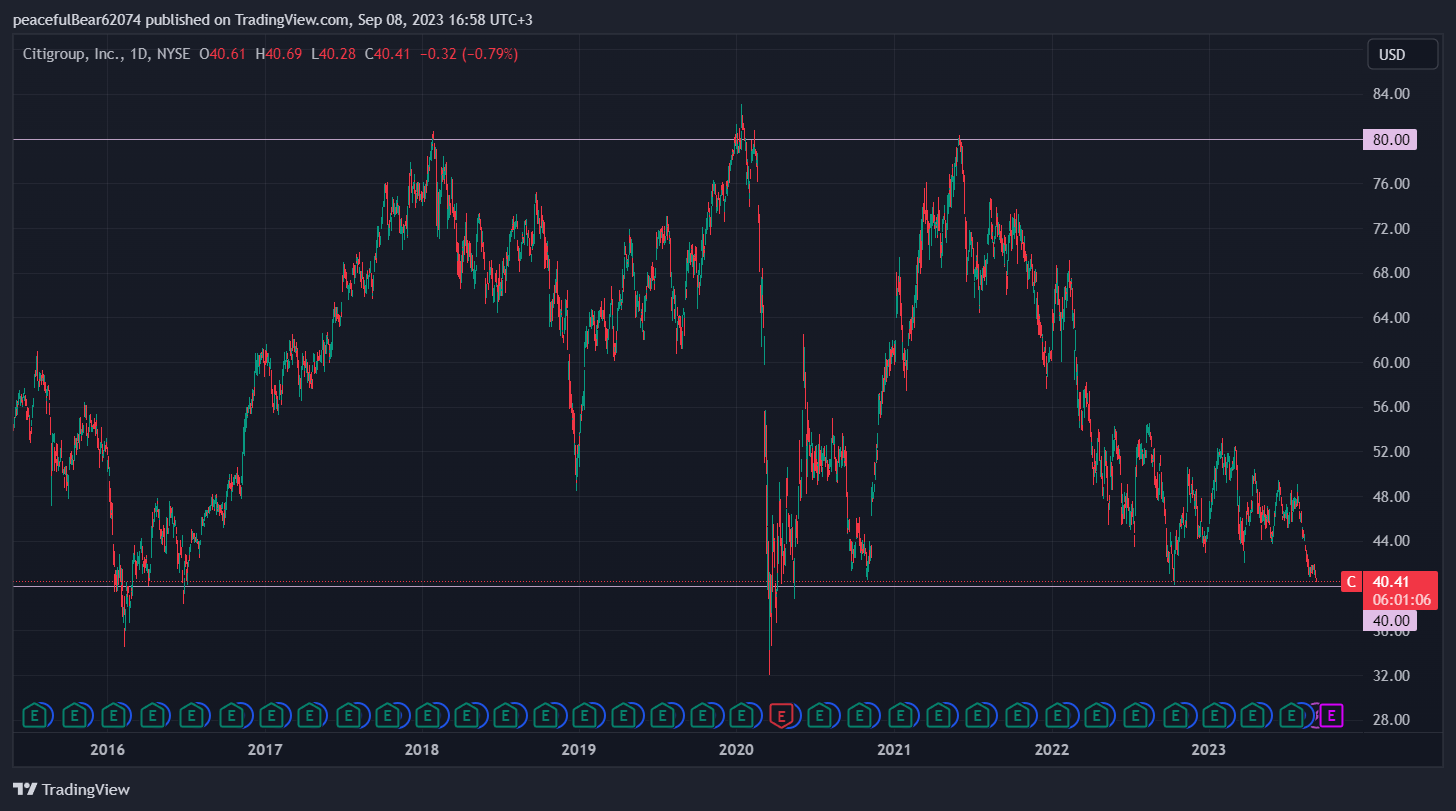Click the 28.00 price axis label
Image resolution: width=1456 pixels, height=811 pixels.
(1391, 720)
